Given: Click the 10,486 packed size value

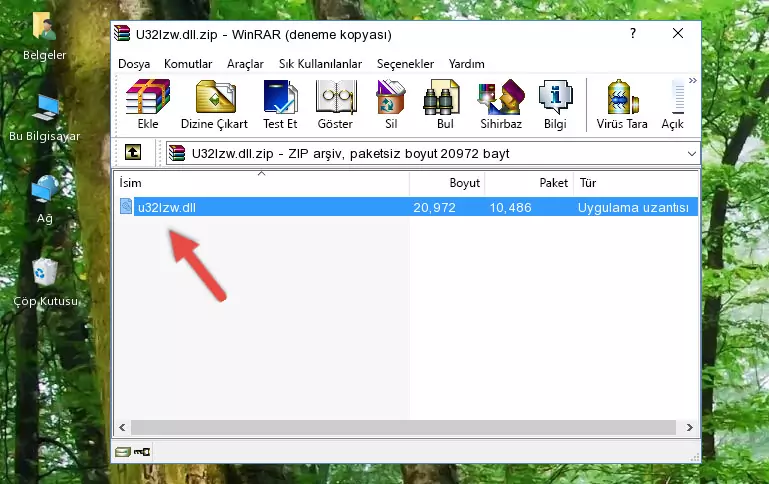Looking at the screenshot, I should [510, 207].
